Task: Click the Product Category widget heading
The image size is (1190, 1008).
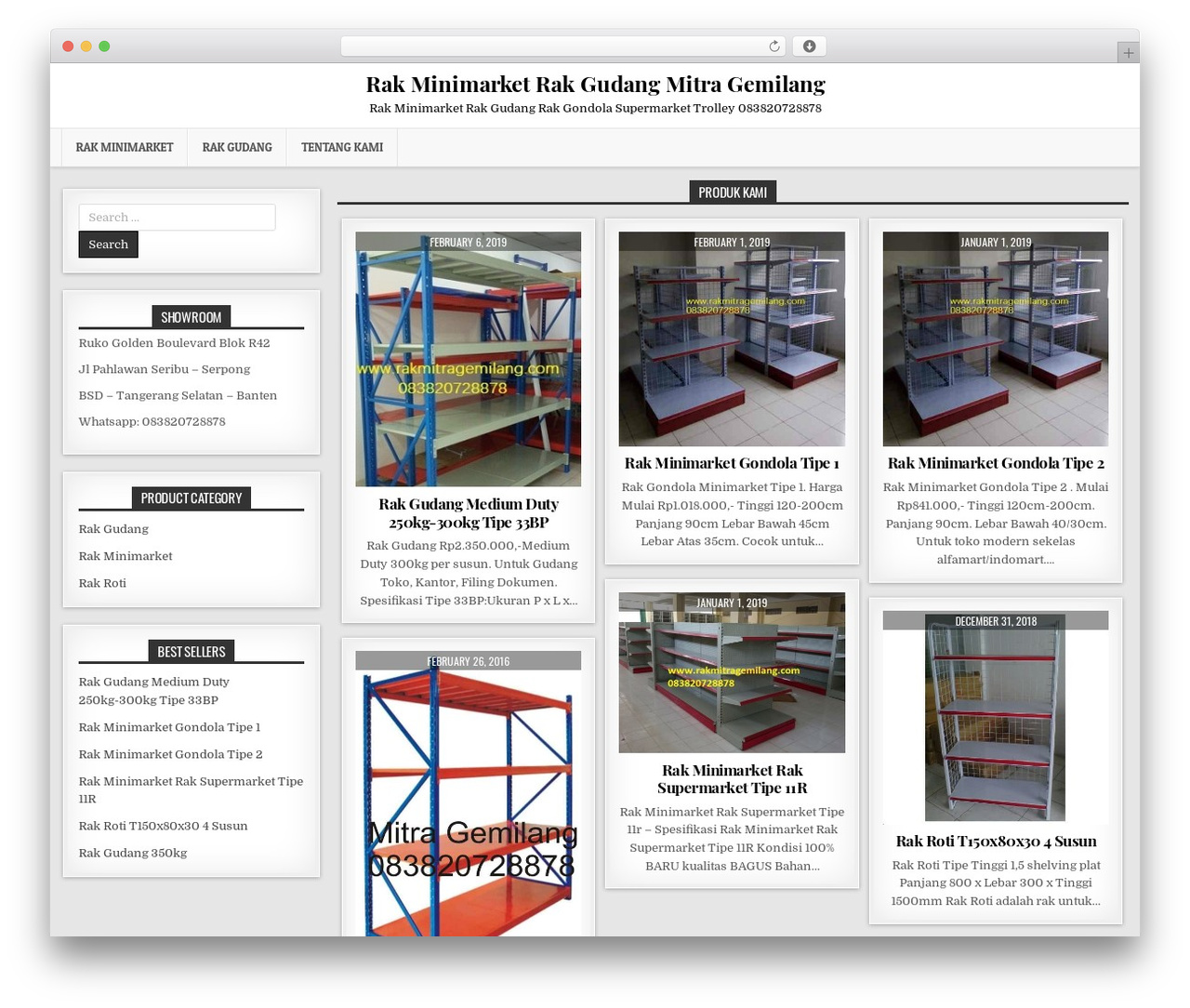Action: pos(191,498)
